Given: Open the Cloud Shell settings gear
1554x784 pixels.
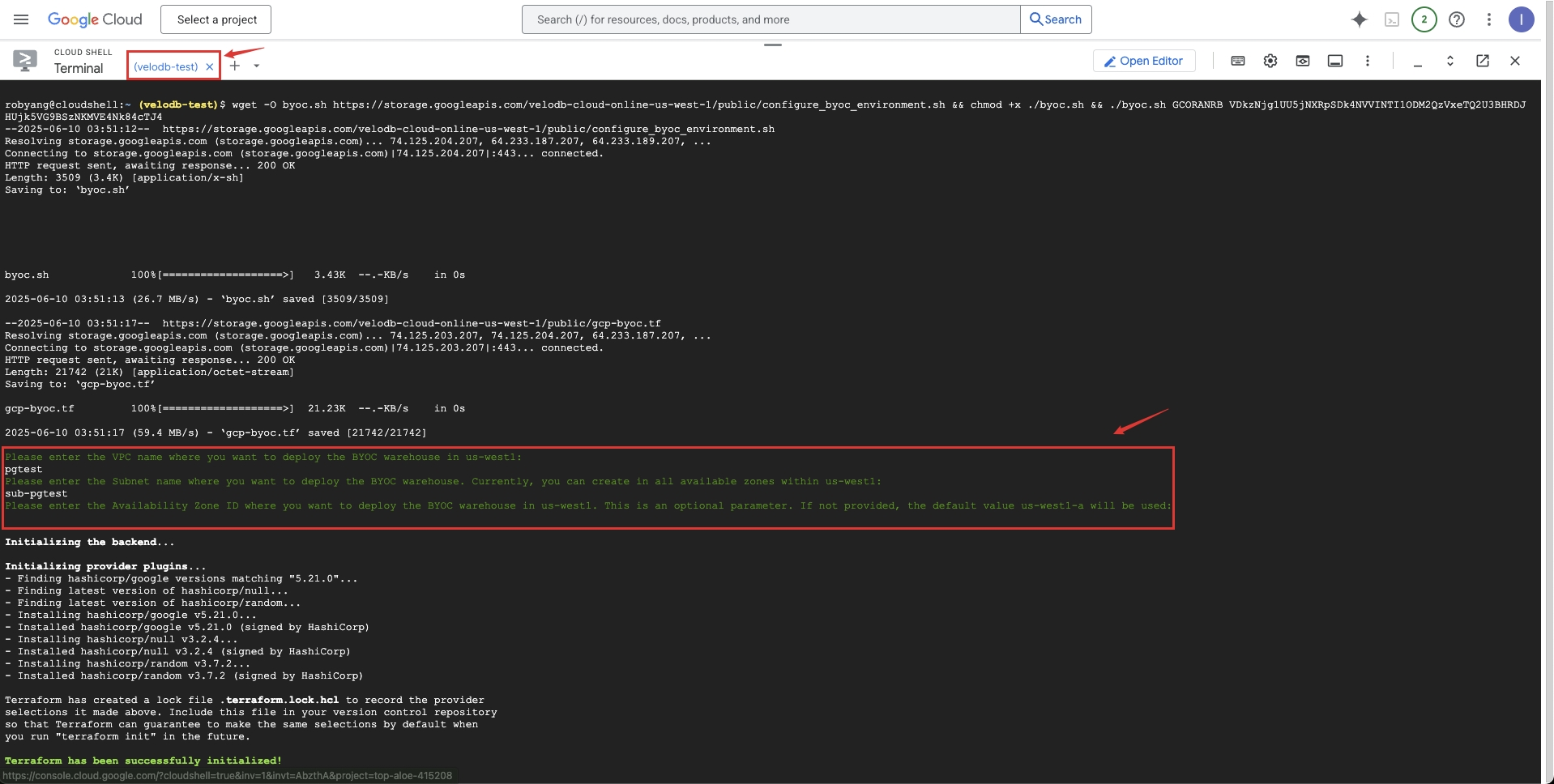Looking at the screenshot, I should click(x=1270, y=61).
